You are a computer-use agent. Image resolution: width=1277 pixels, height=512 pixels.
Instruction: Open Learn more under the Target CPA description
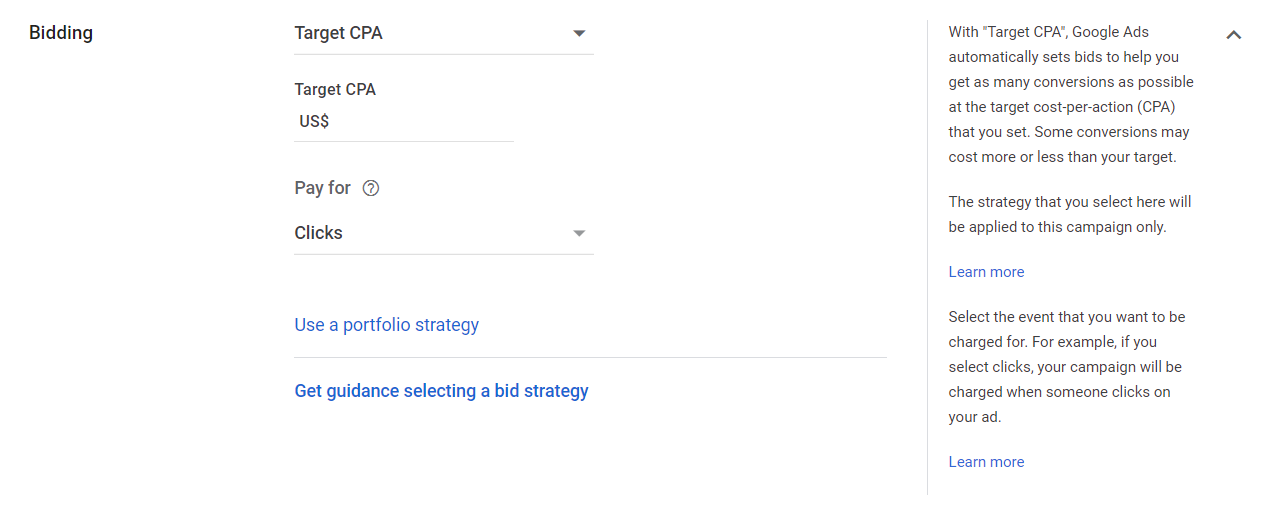pos(986,272)
